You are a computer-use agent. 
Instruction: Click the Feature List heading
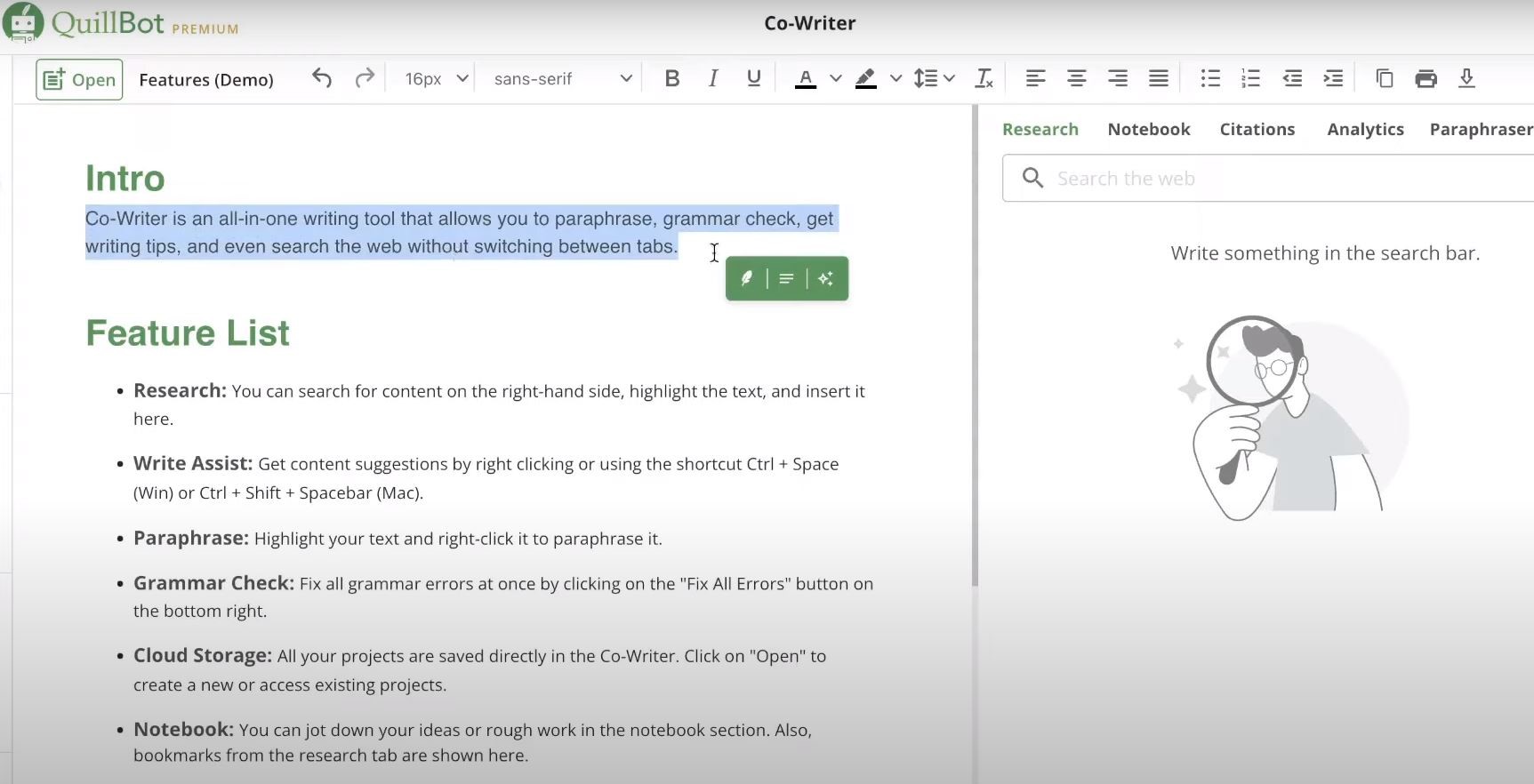(188, 333)
